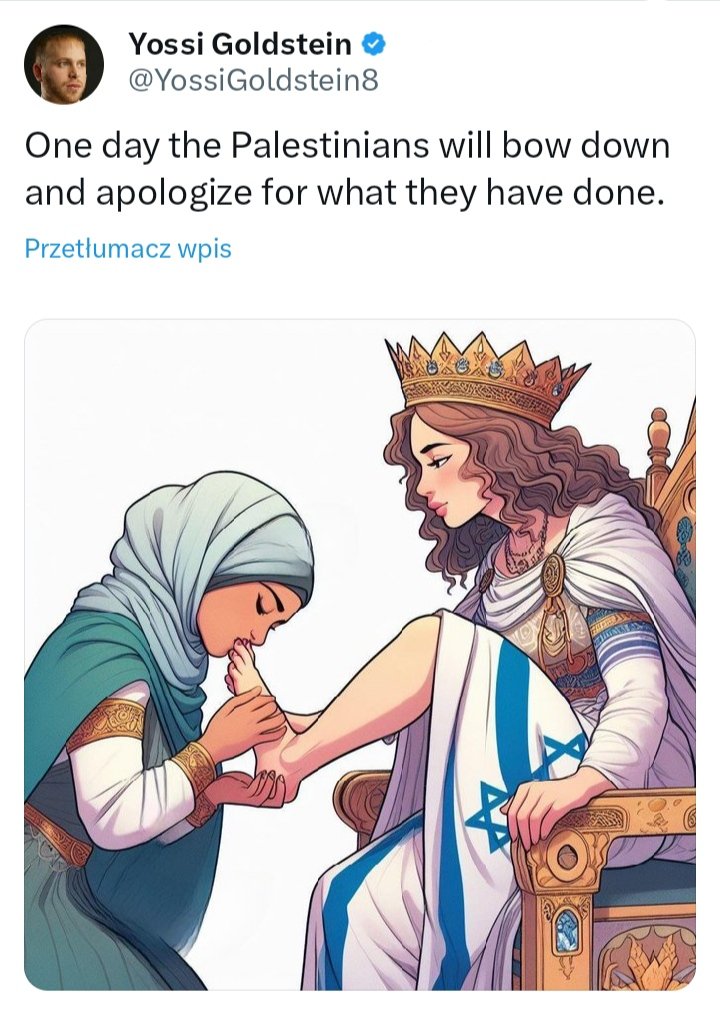The height and width of the screenshot is (1013, 720).
Task: Click the word 'apologize' in the post text
Action: click(174, 193)
